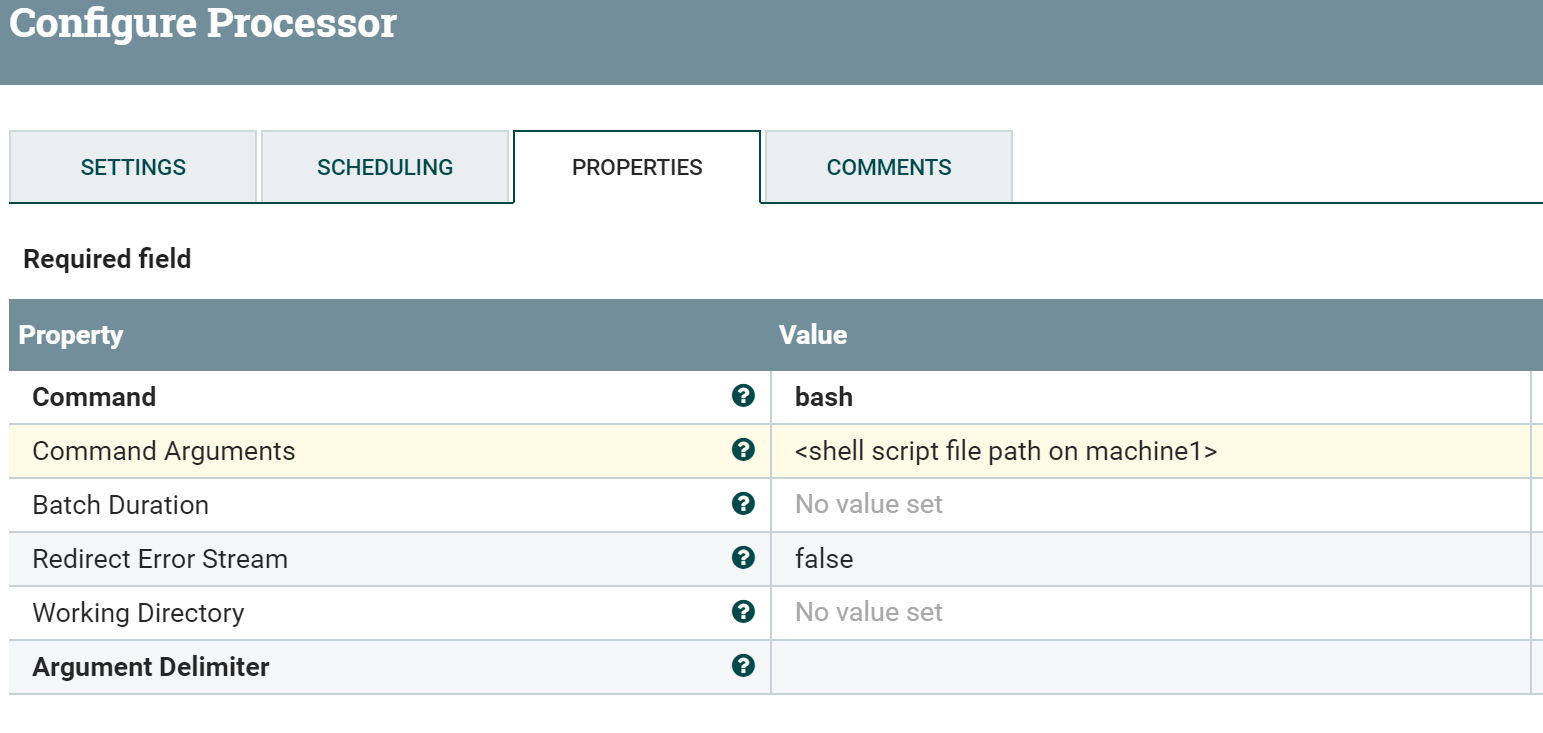Image resolution: width=1543 pixels, height=733 pixels.
Task: Switch to the Scheduling tab
Action: (385, 167)
